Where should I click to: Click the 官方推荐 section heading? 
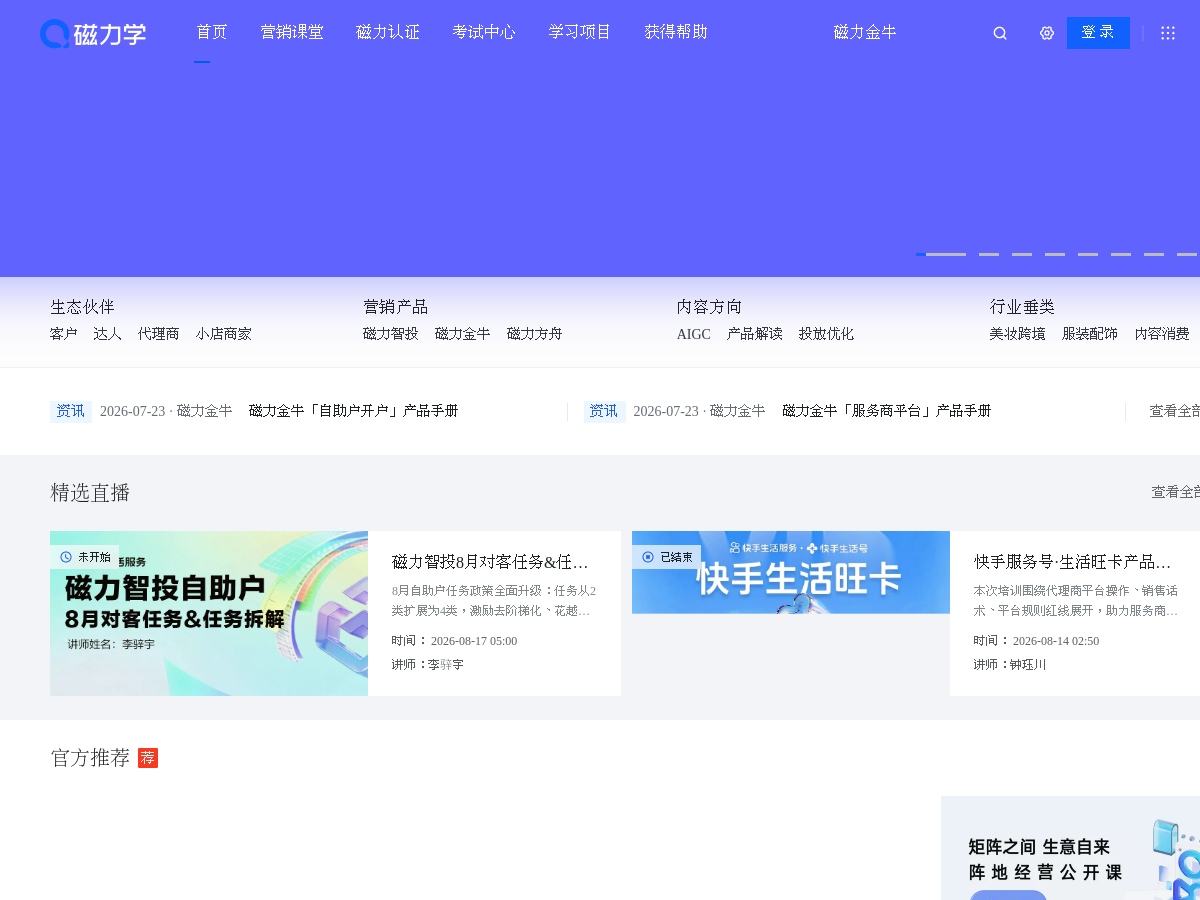pyautogui.click(x=90, y=758)
